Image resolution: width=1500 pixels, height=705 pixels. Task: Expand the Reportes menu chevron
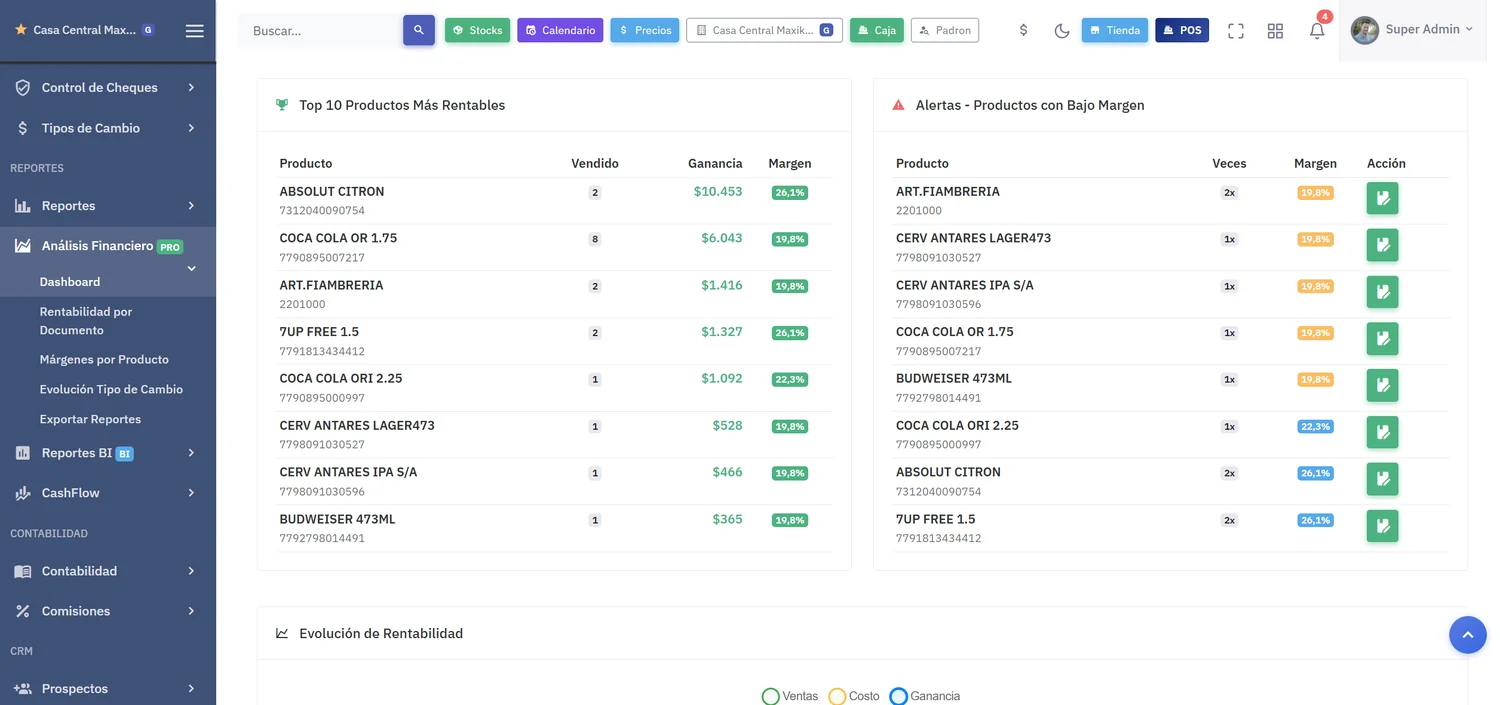point(191,206)
